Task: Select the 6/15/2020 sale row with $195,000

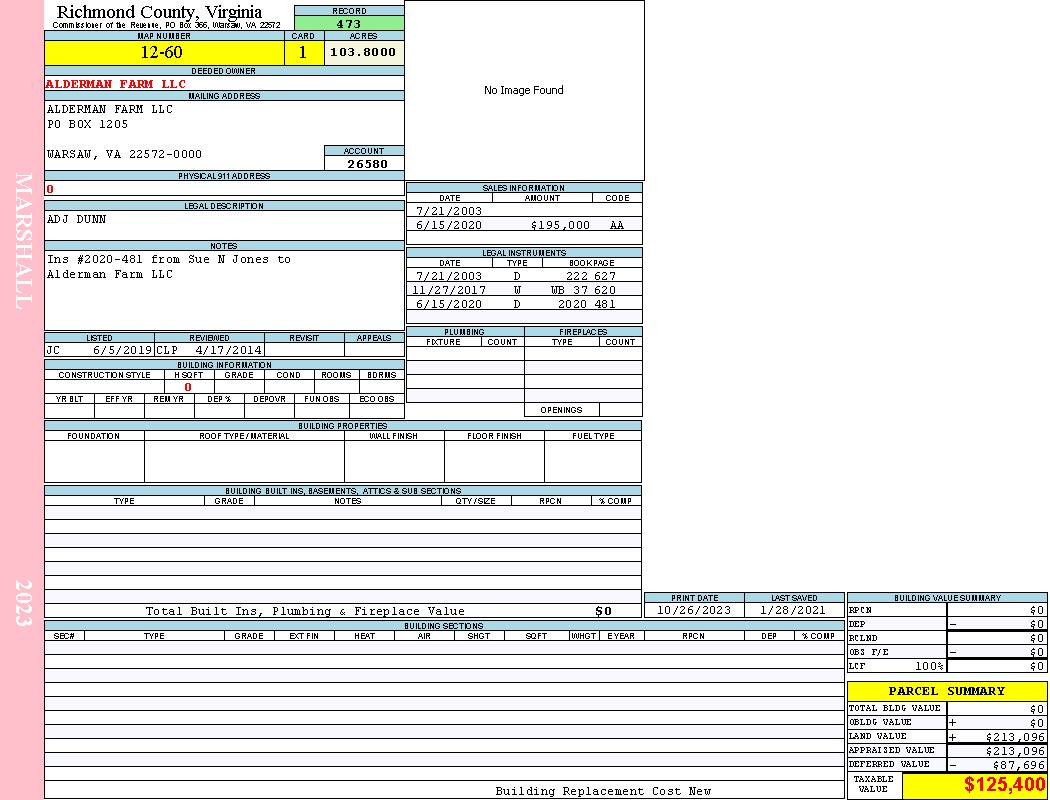Action: (523, 226)
